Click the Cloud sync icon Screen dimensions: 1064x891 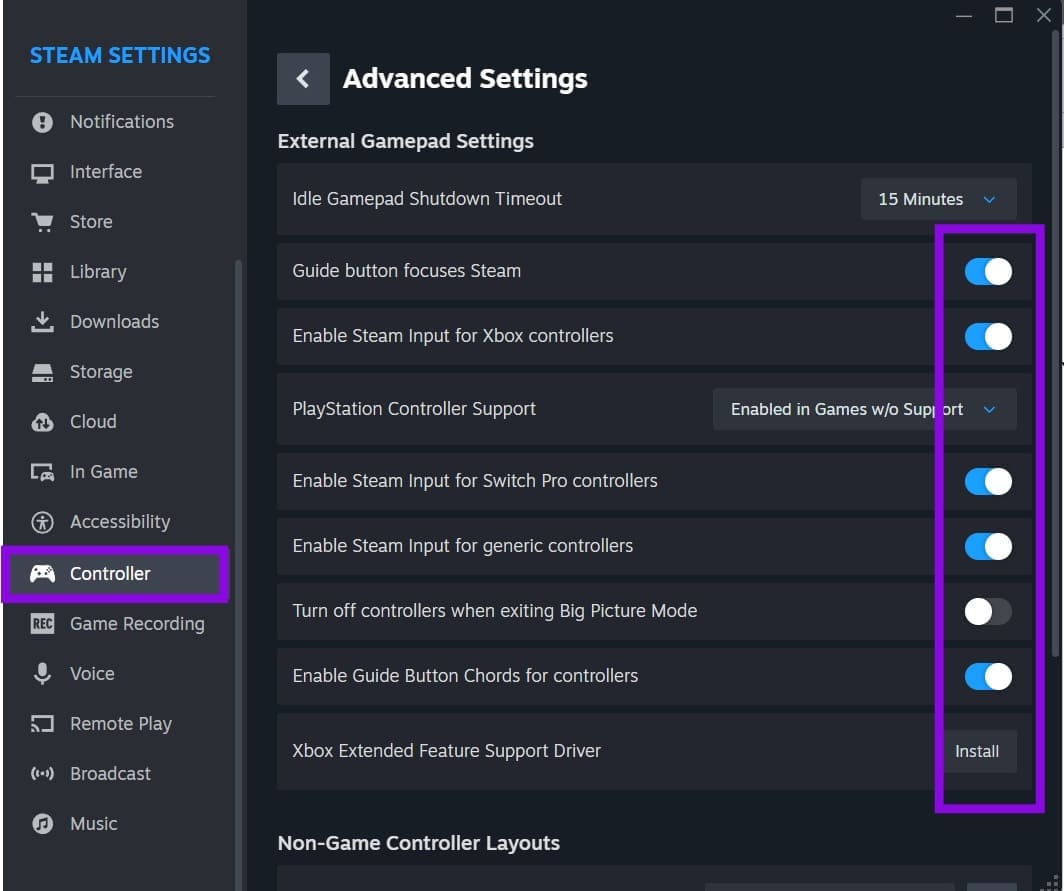pos(42,422)
